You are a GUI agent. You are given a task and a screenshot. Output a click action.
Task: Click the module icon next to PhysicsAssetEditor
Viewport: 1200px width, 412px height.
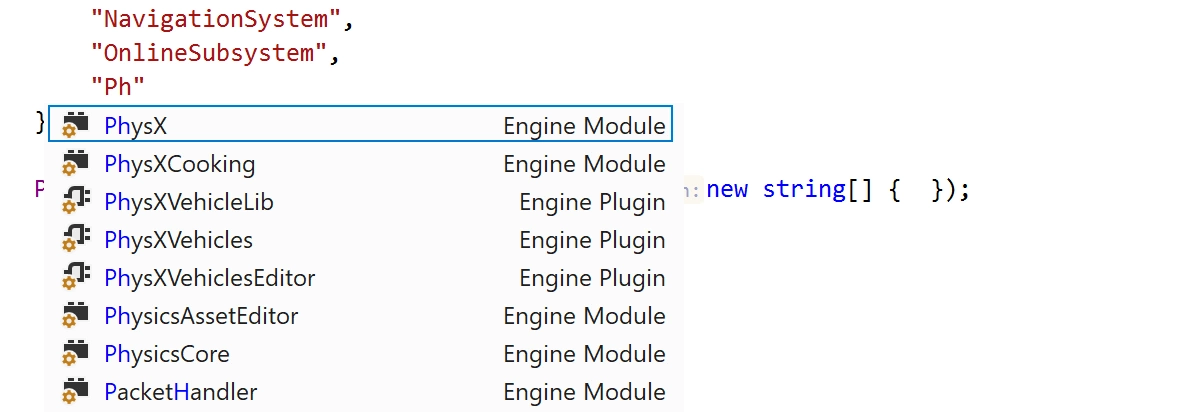(x=76, y=315)
